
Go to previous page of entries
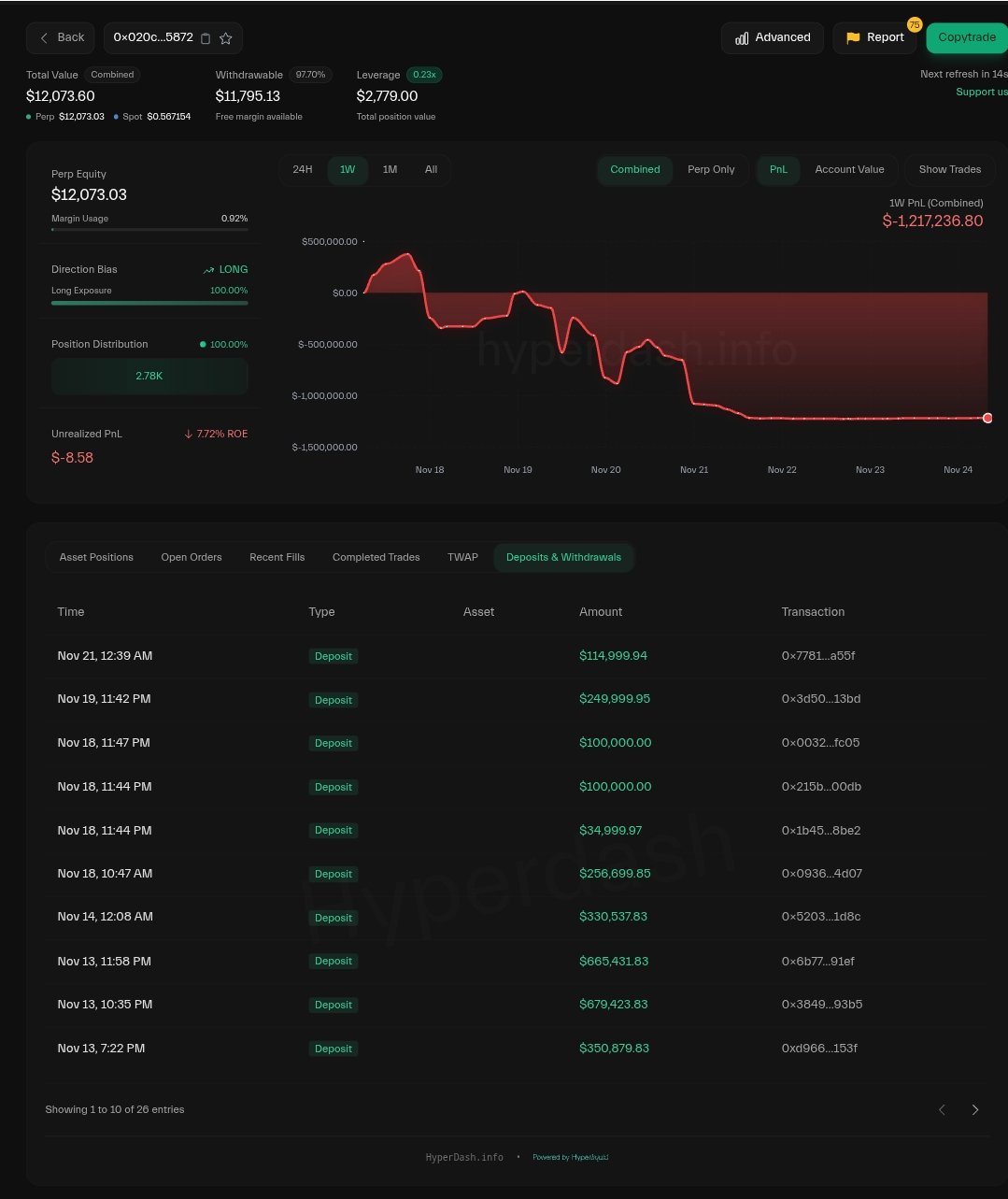tap(942, 1109)
